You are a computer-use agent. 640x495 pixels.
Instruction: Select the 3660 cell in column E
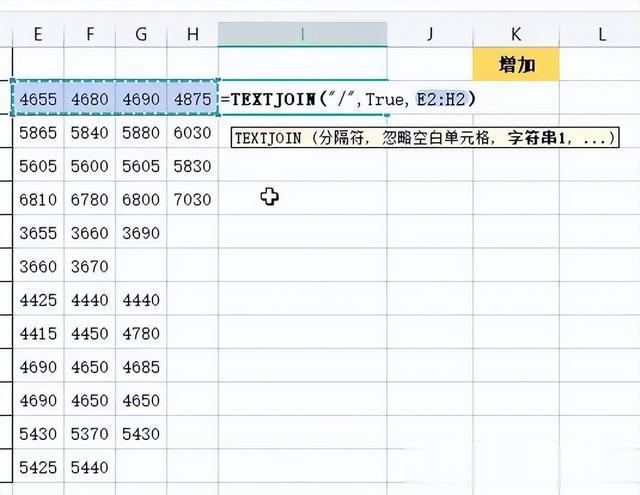click(x=38, y=266)
